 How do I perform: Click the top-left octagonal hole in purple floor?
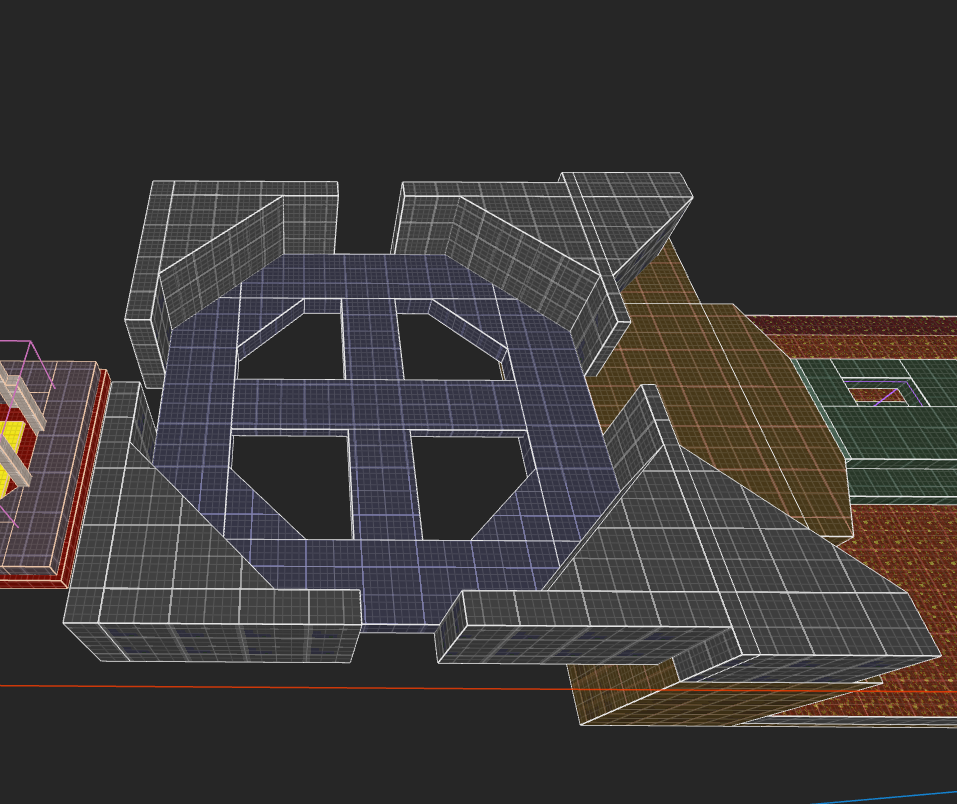click(291, 346)
